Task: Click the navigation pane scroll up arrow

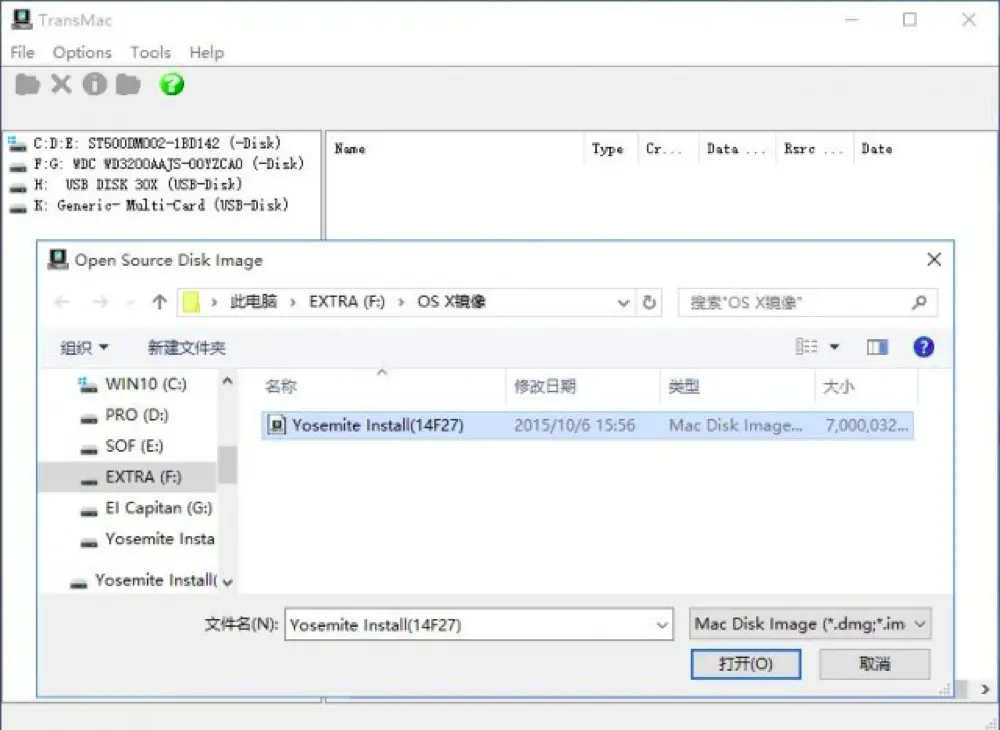Action: [x=227, y=381]
